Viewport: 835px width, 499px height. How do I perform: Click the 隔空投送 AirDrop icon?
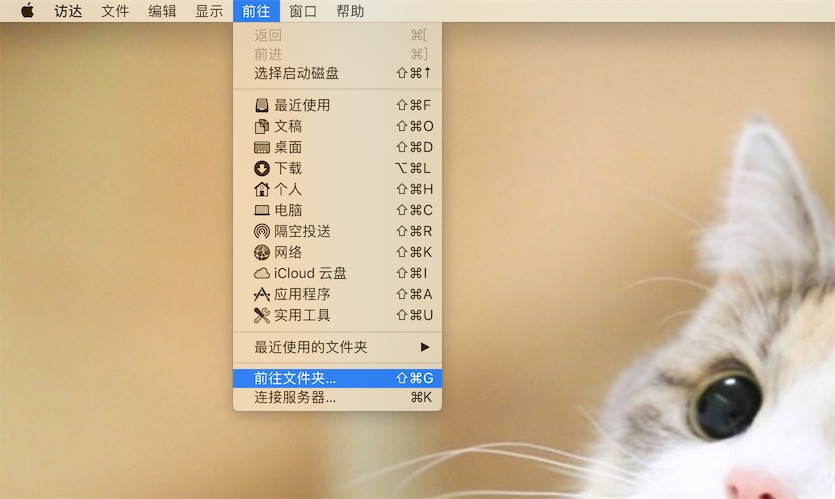pos(261,231)
